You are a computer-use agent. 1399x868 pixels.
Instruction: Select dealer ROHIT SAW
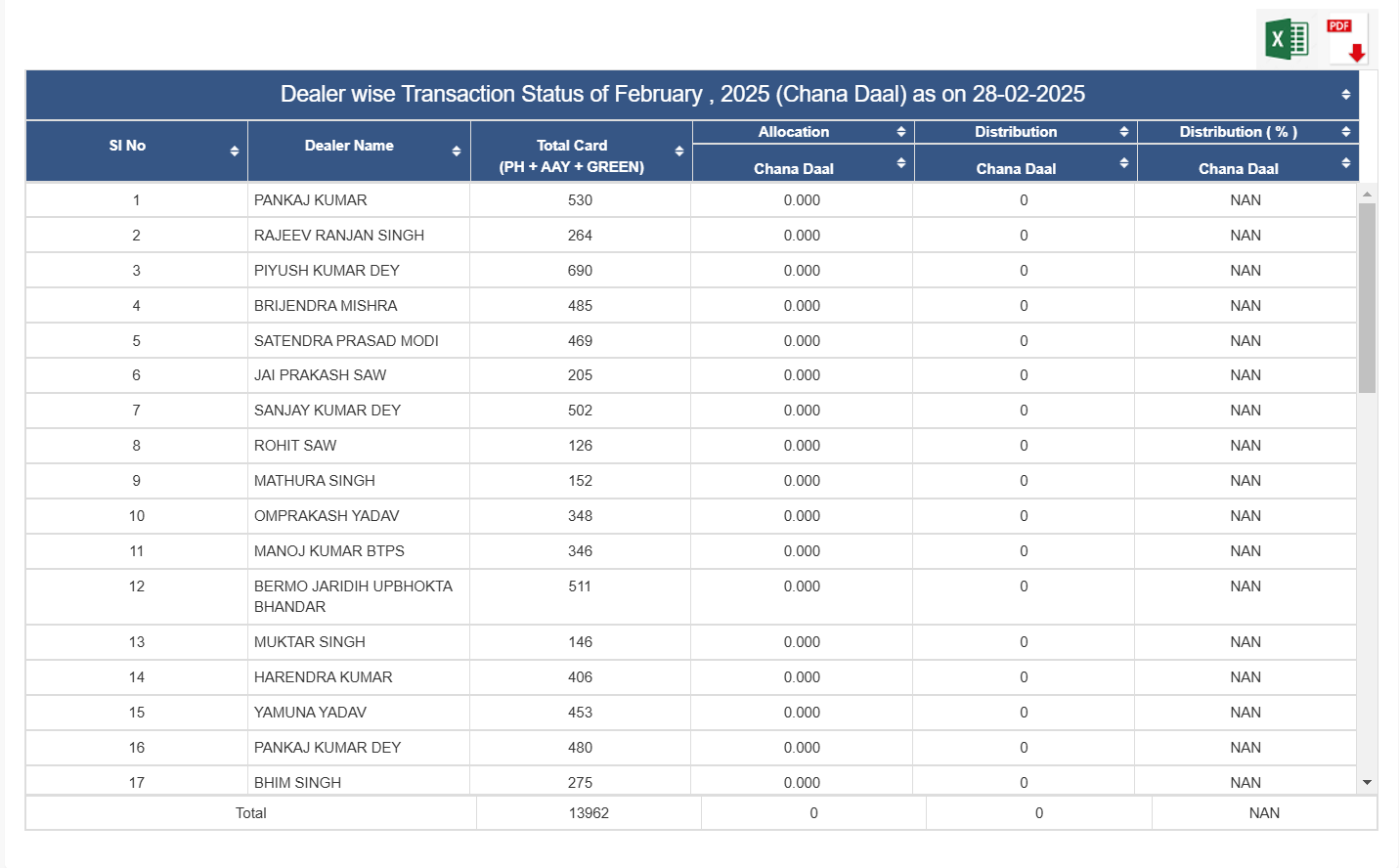[295, 446]
